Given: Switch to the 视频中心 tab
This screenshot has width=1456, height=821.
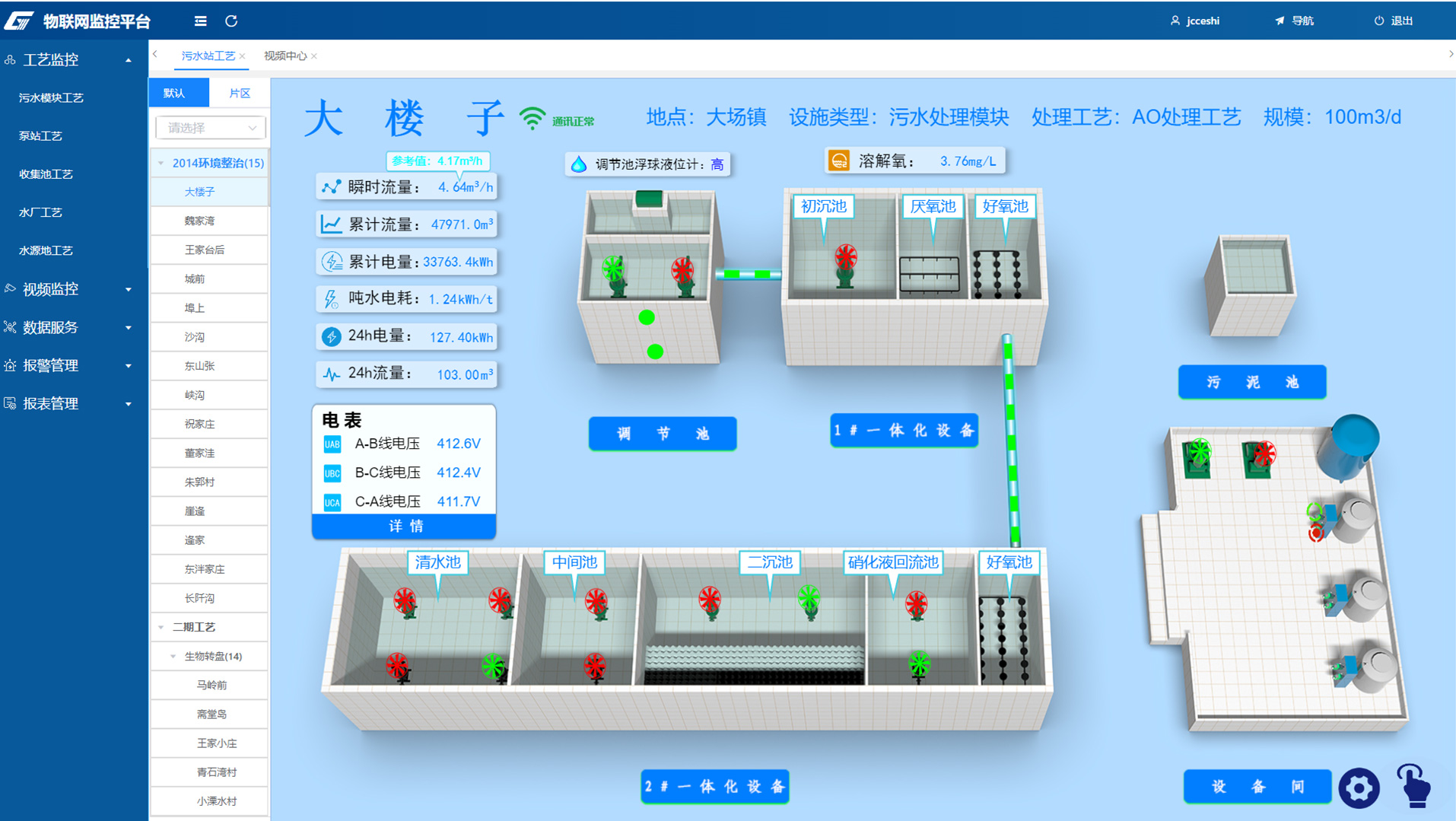Looking at the screenshot, I should click(285, 56).
